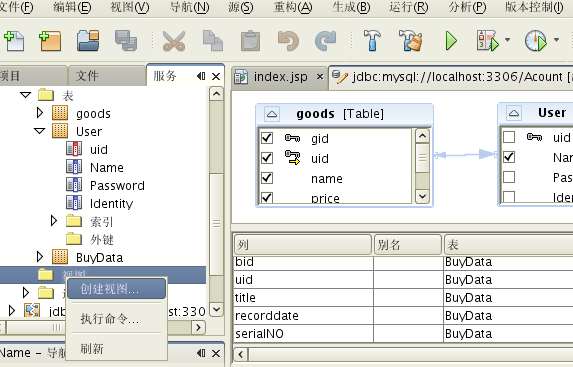Viewport: 573px width, 367px height.
Task: Click the Redo arrow icon
Action: [325, 41]
